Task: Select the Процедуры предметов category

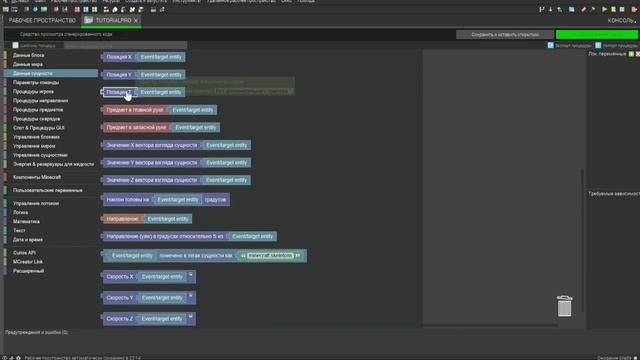Action: click(x=38, y=110)
